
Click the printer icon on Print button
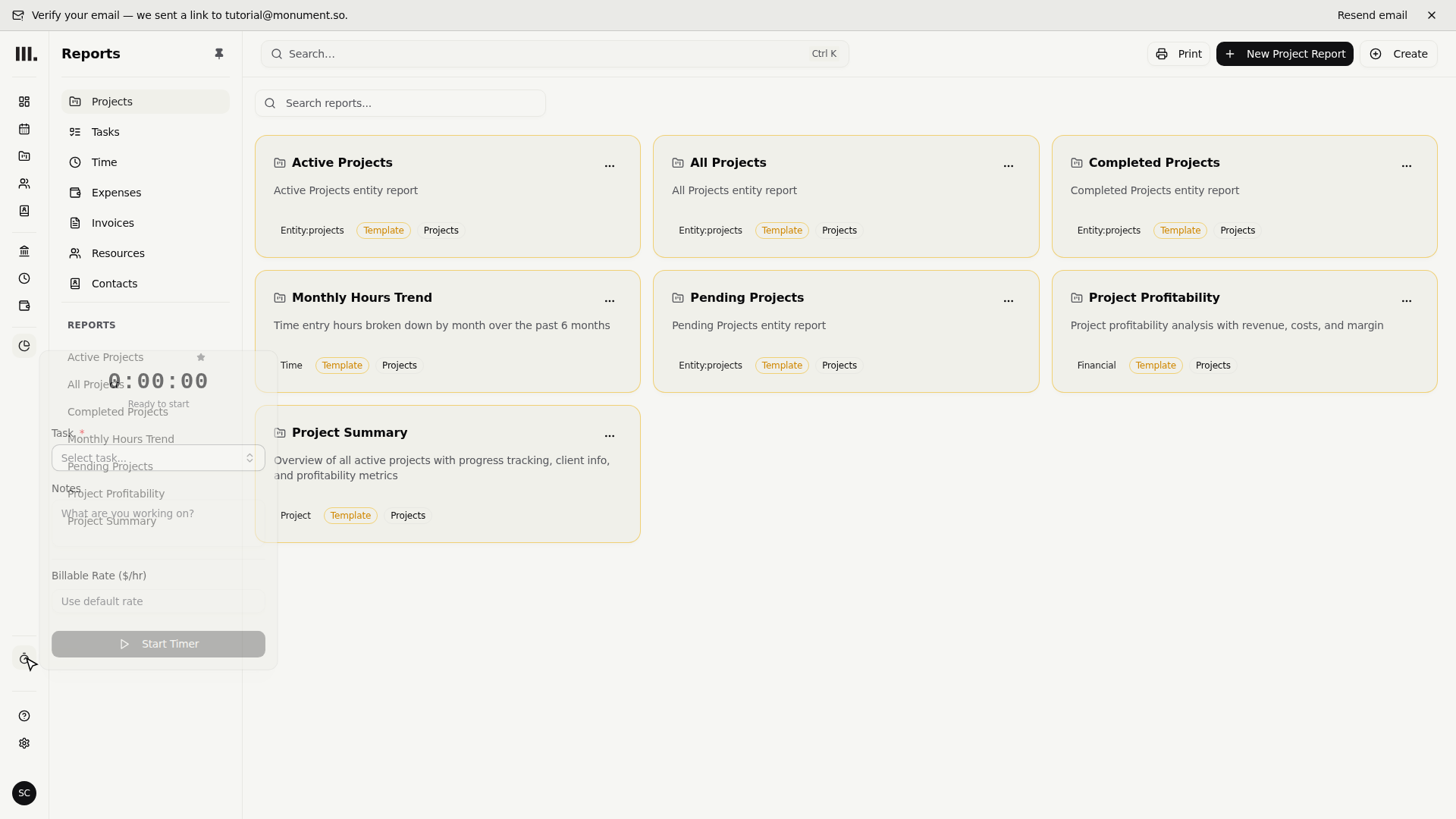pos(1162,54)
